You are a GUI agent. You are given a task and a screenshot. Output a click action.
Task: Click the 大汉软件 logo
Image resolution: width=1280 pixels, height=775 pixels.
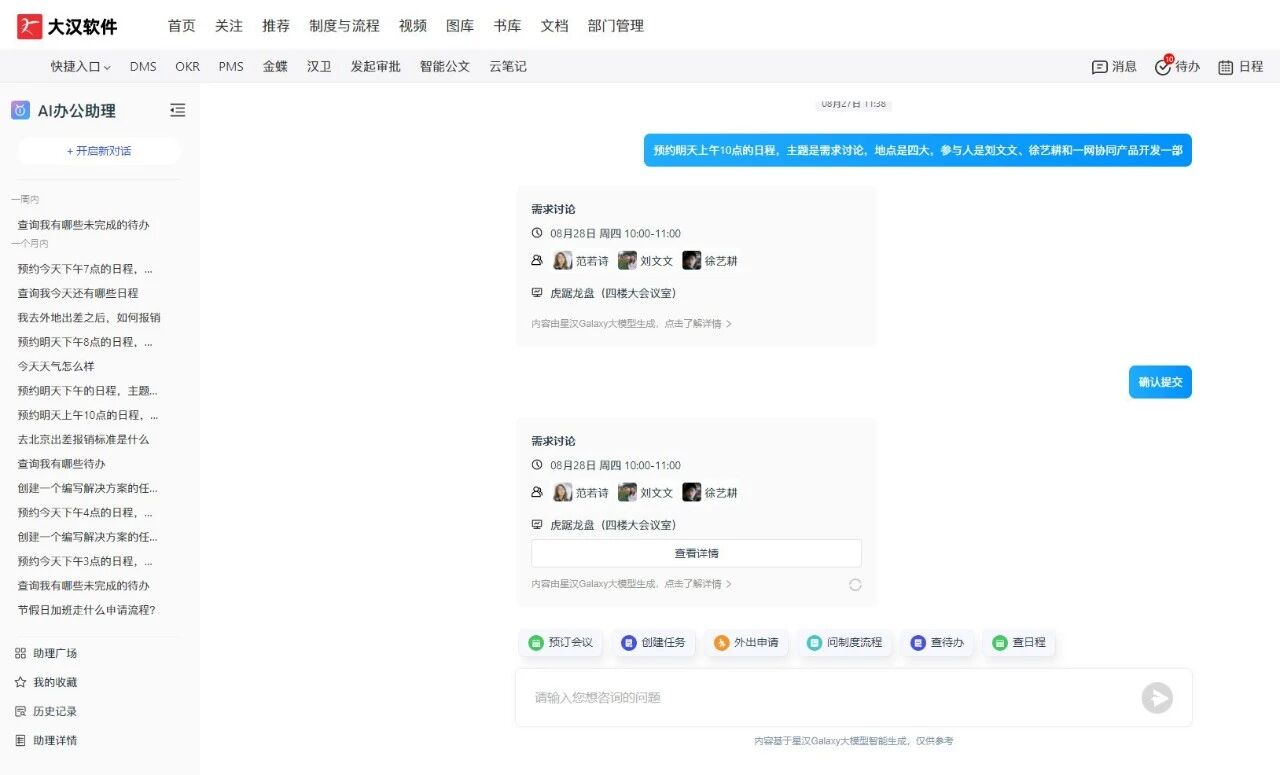(x=67, y=26)
